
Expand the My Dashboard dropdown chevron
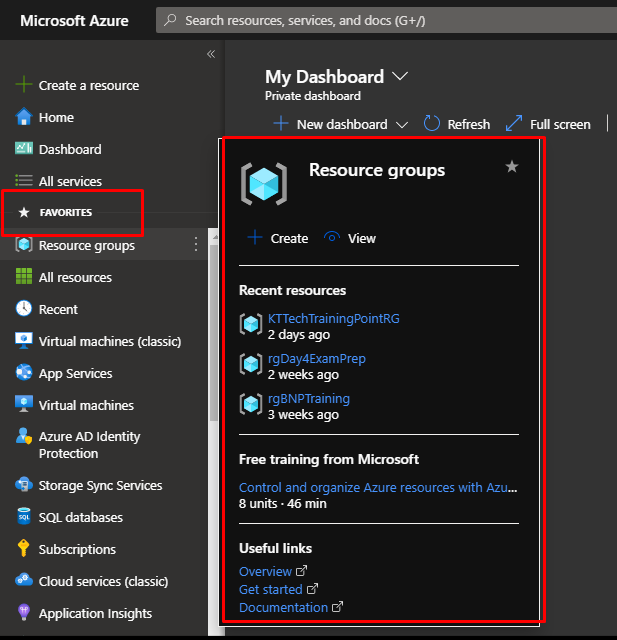(401, 77)
